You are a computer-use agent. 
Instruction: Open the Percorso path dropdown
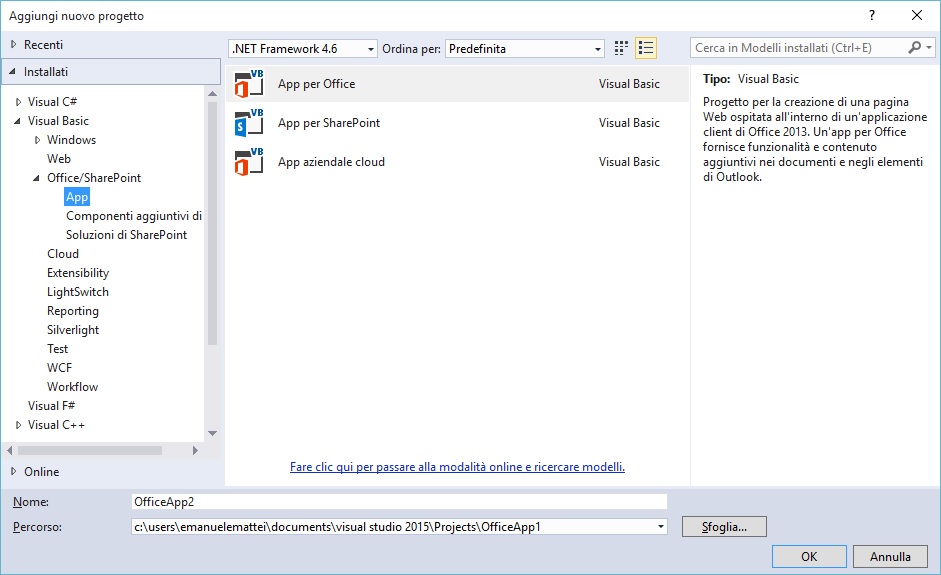point(661,526)
